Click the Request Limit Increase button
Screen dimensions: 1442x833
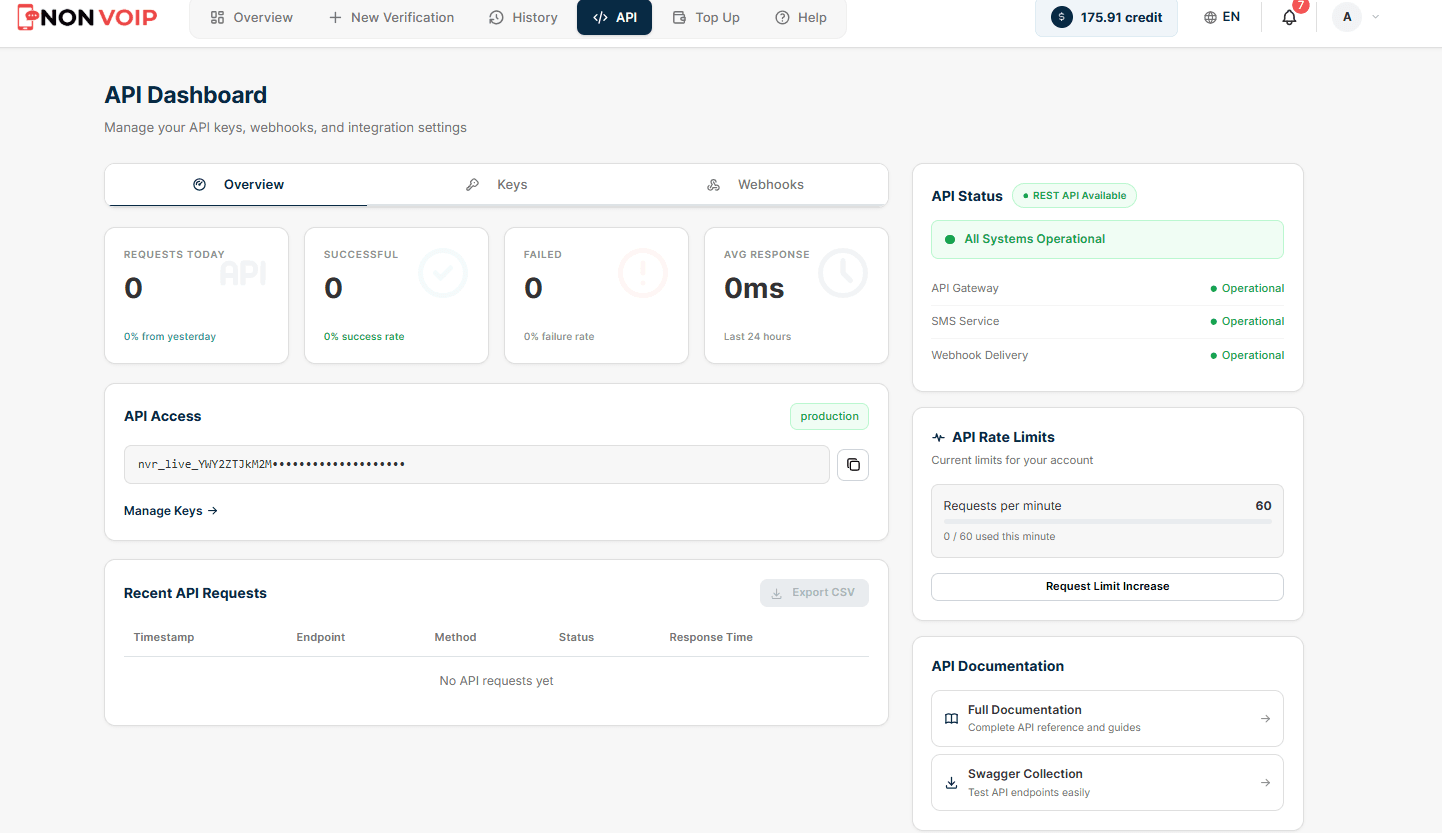pyautogui.click(x=1107, y=587)
